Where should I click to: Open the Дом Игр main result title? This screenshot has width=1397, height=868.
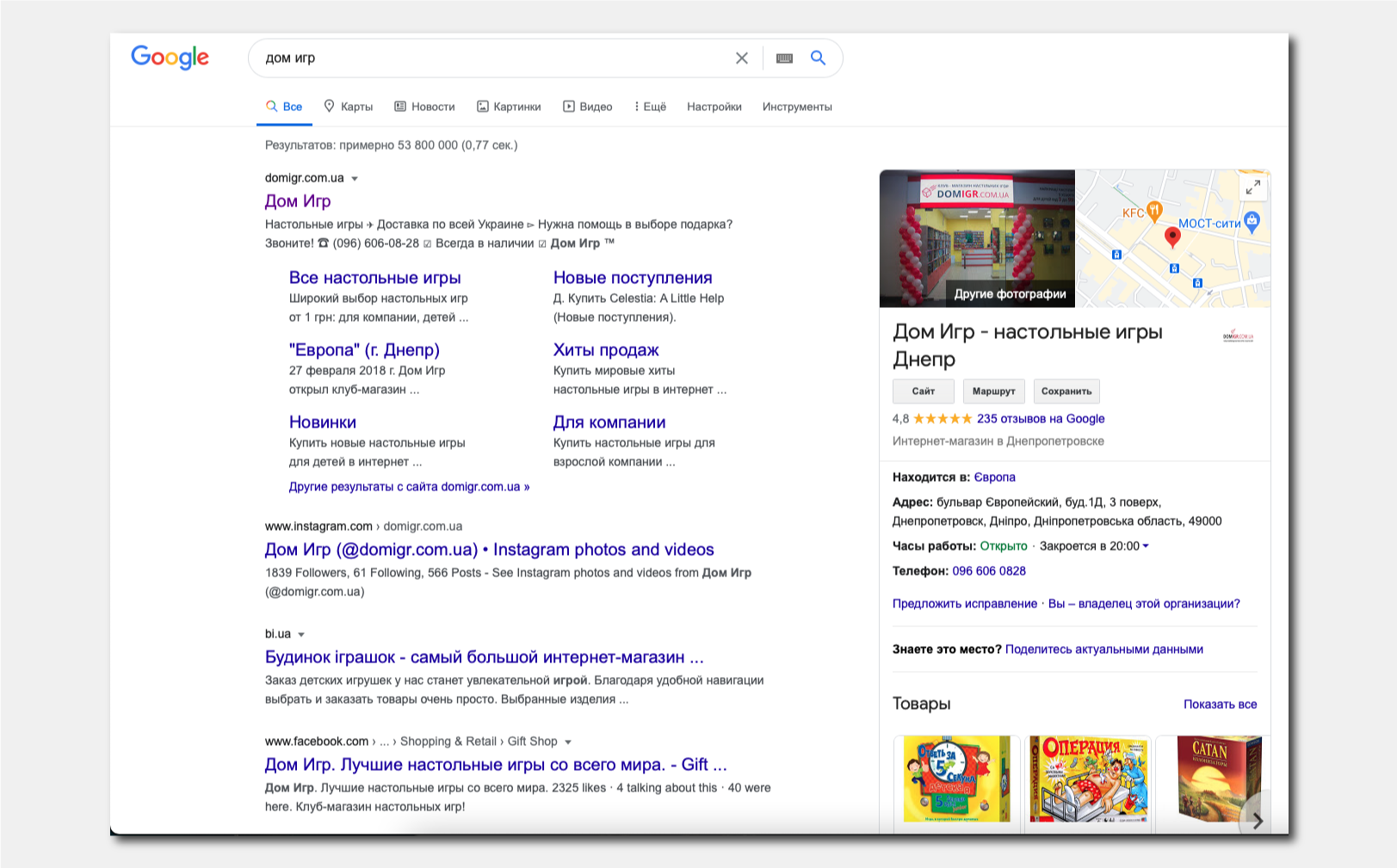[298, 201]
